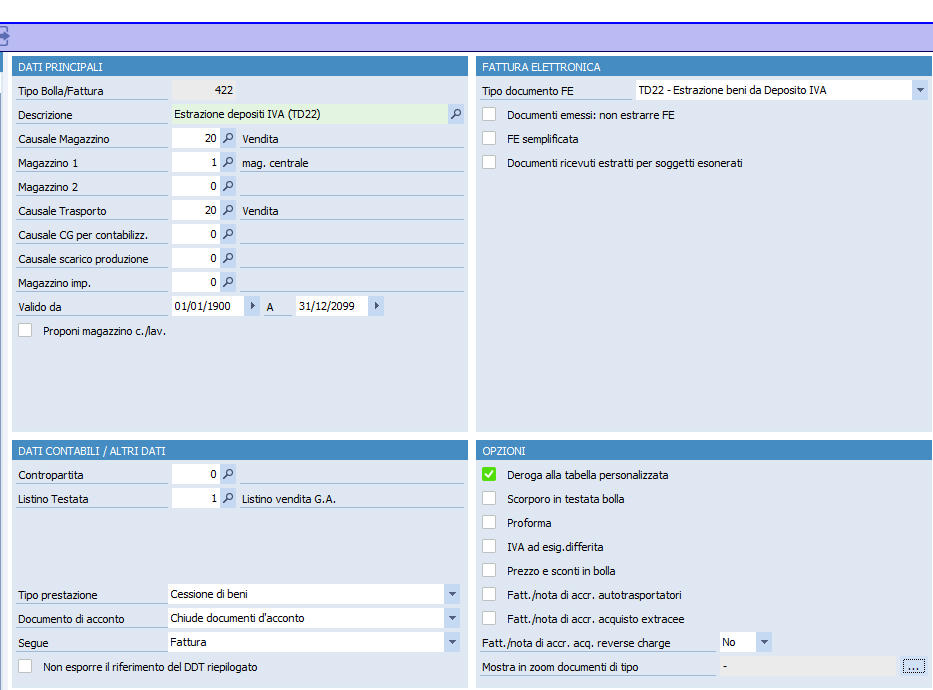Click Magazzino imp. code field

point(196,282)
